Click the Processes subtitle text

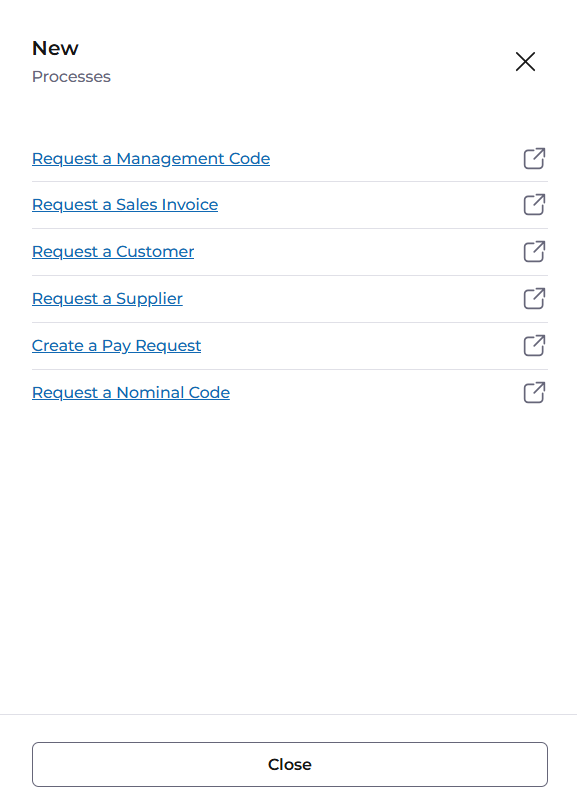71,77
